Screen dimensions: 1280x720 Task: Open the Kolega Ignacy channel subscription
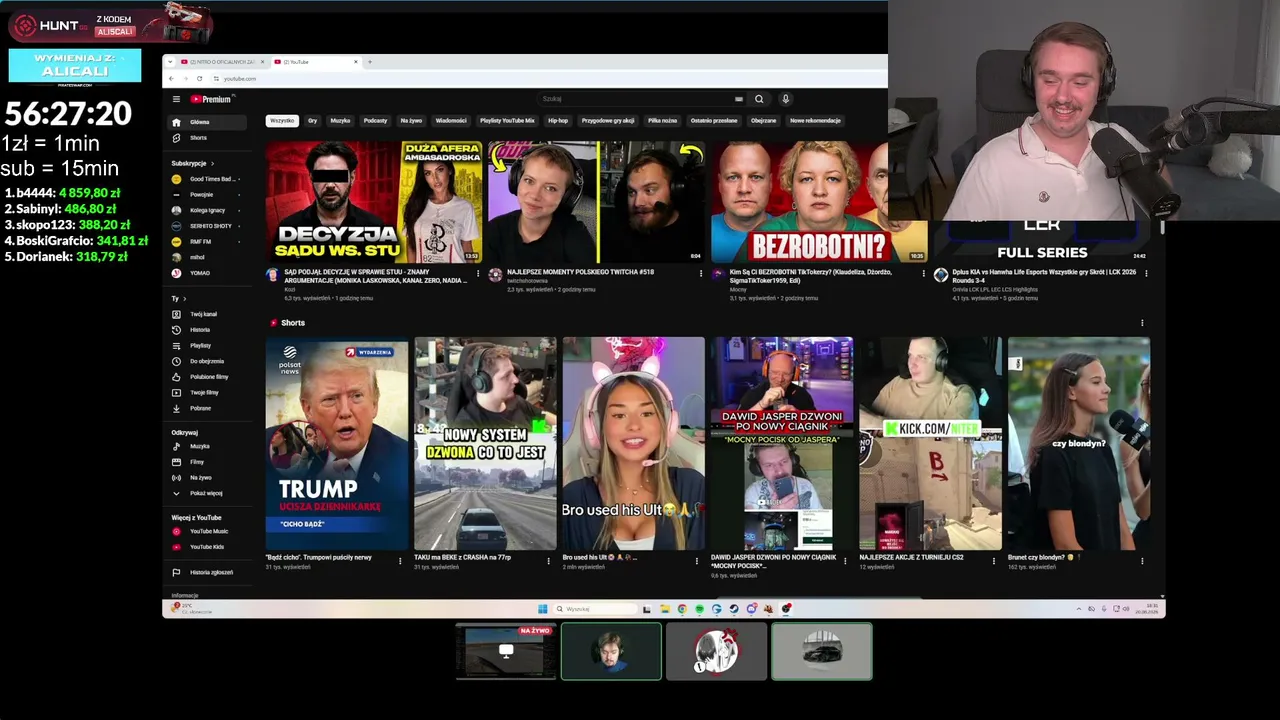coord(205,210)
